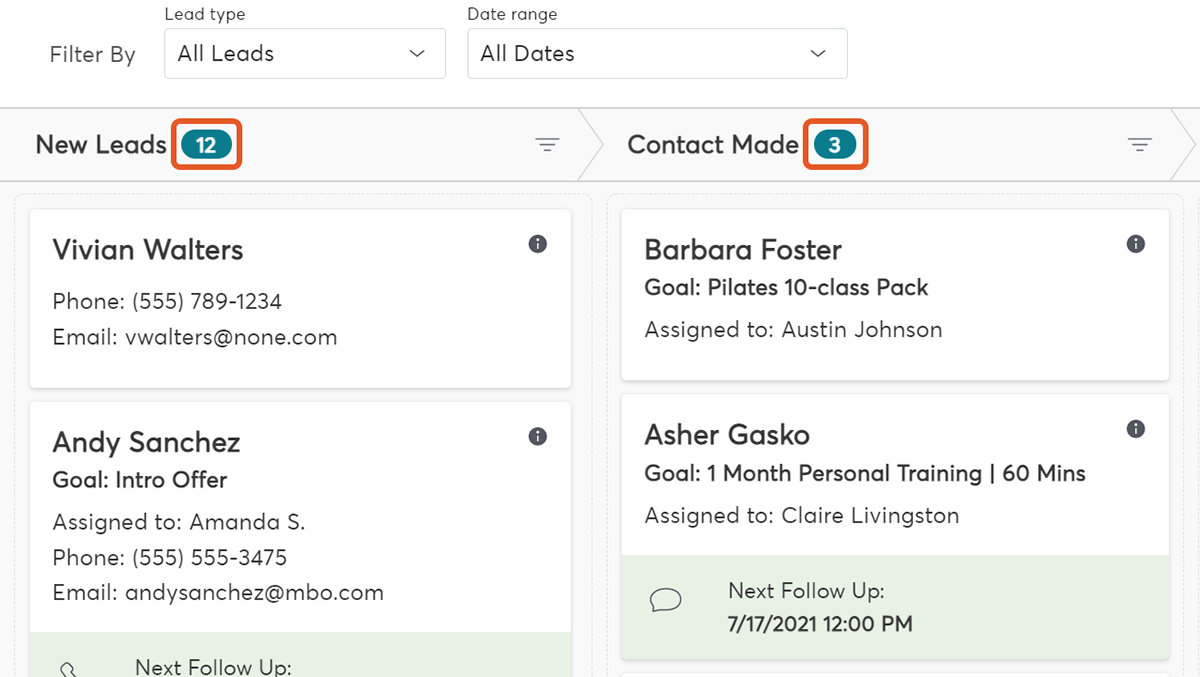The image size is (1200, 677).
Task: Open the Date range All Dates dropdown
Action: point(657,54)
